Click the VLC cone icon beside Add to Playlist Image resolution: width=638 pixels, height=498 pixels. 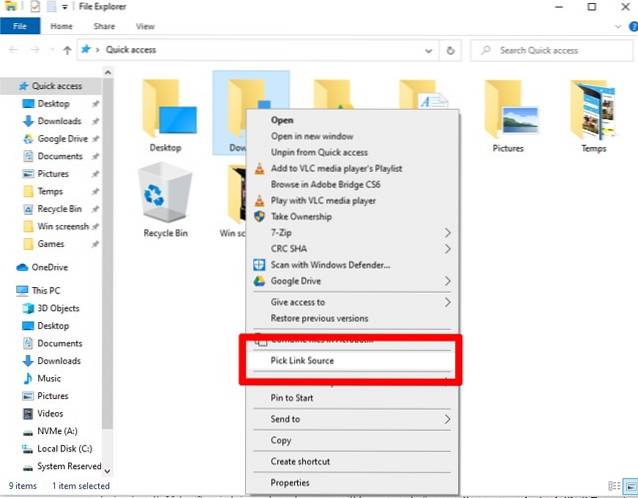(x=259, y=169)
